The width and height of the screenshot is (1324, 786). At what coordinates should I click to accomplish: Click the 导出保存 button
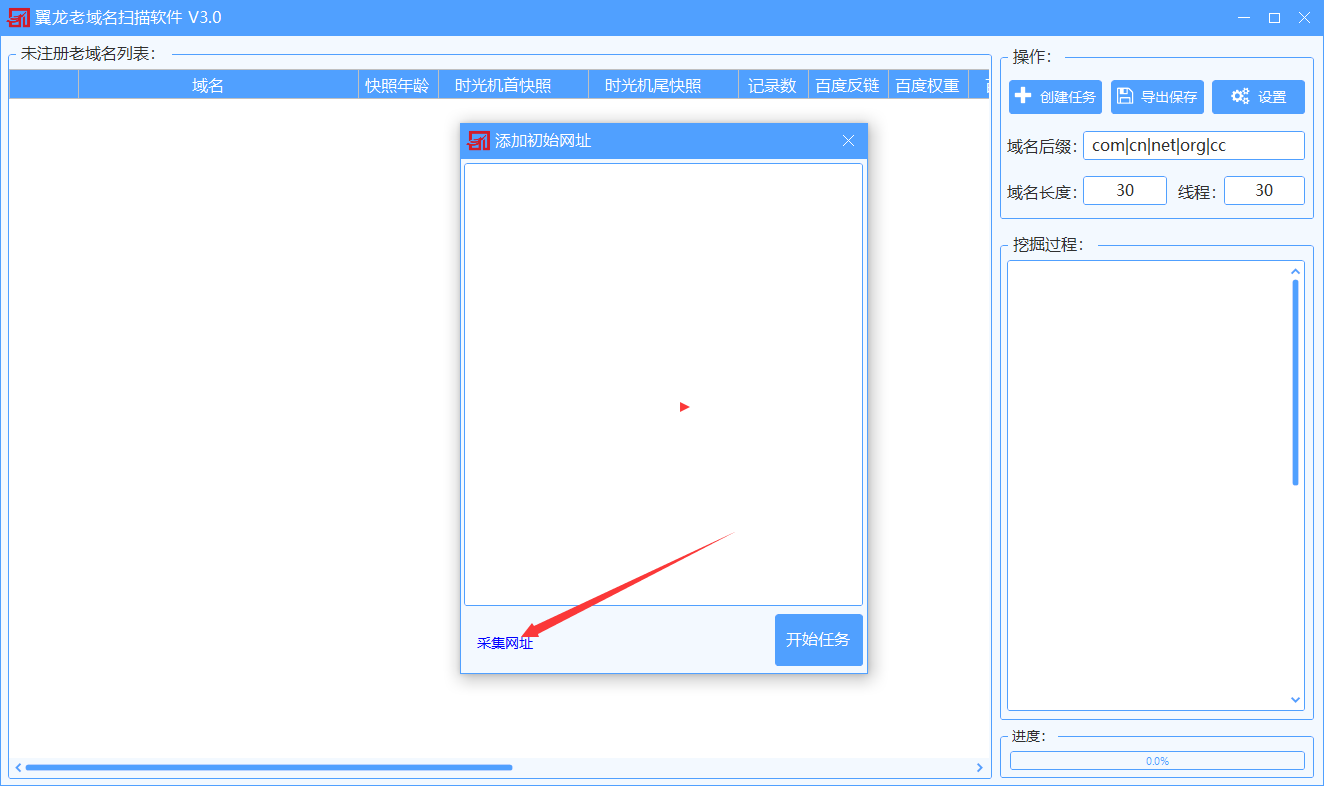tap(1157, 97)
